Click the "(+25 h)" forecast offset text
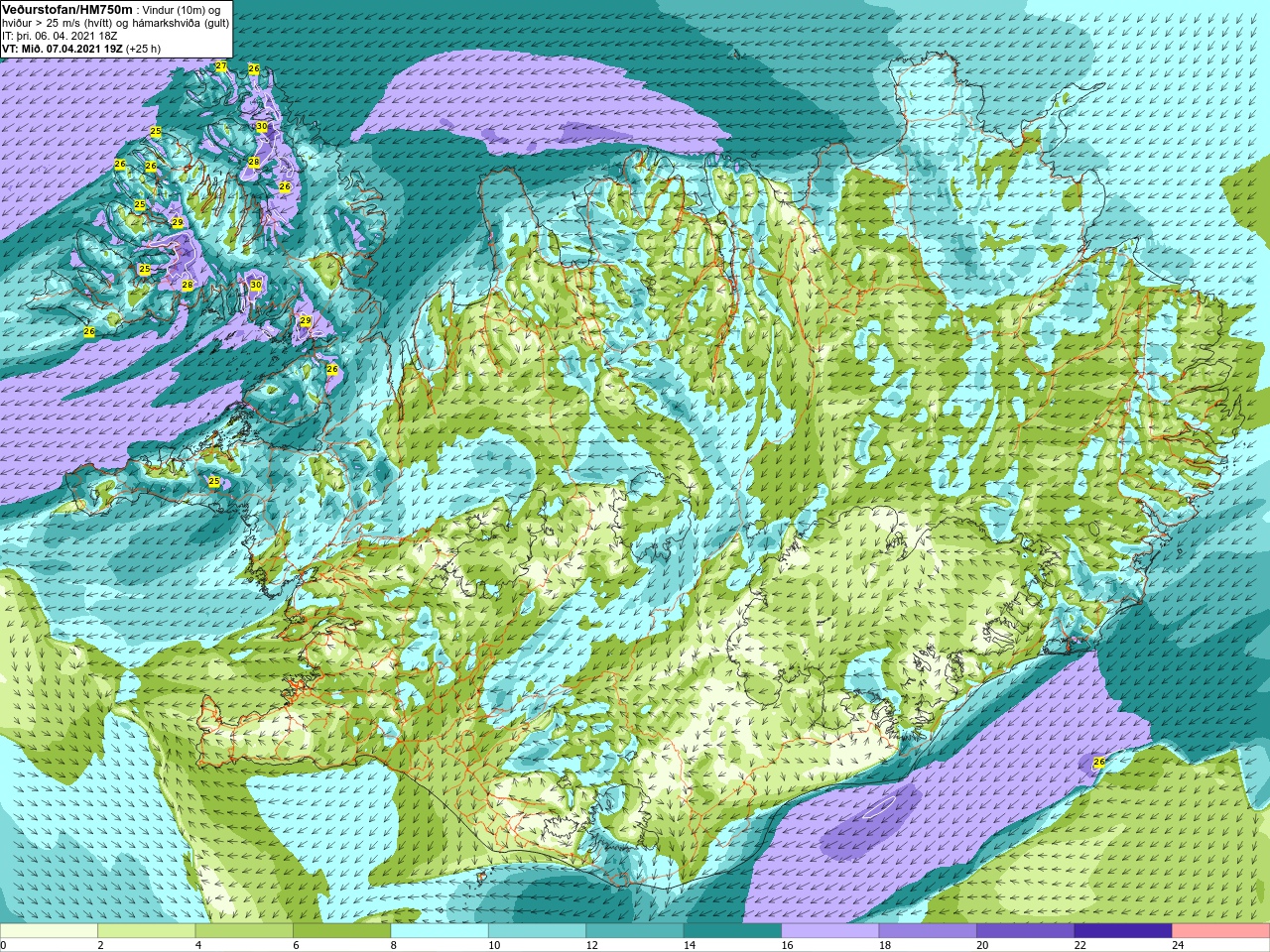Screen dimensions: 1270x952 143,49
